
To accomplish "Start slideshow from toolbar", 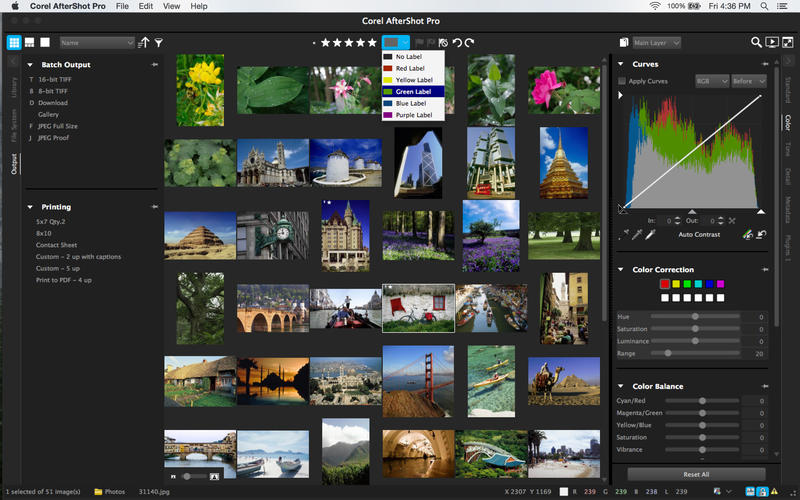I will pyautogui.click(x=772, y=43).
